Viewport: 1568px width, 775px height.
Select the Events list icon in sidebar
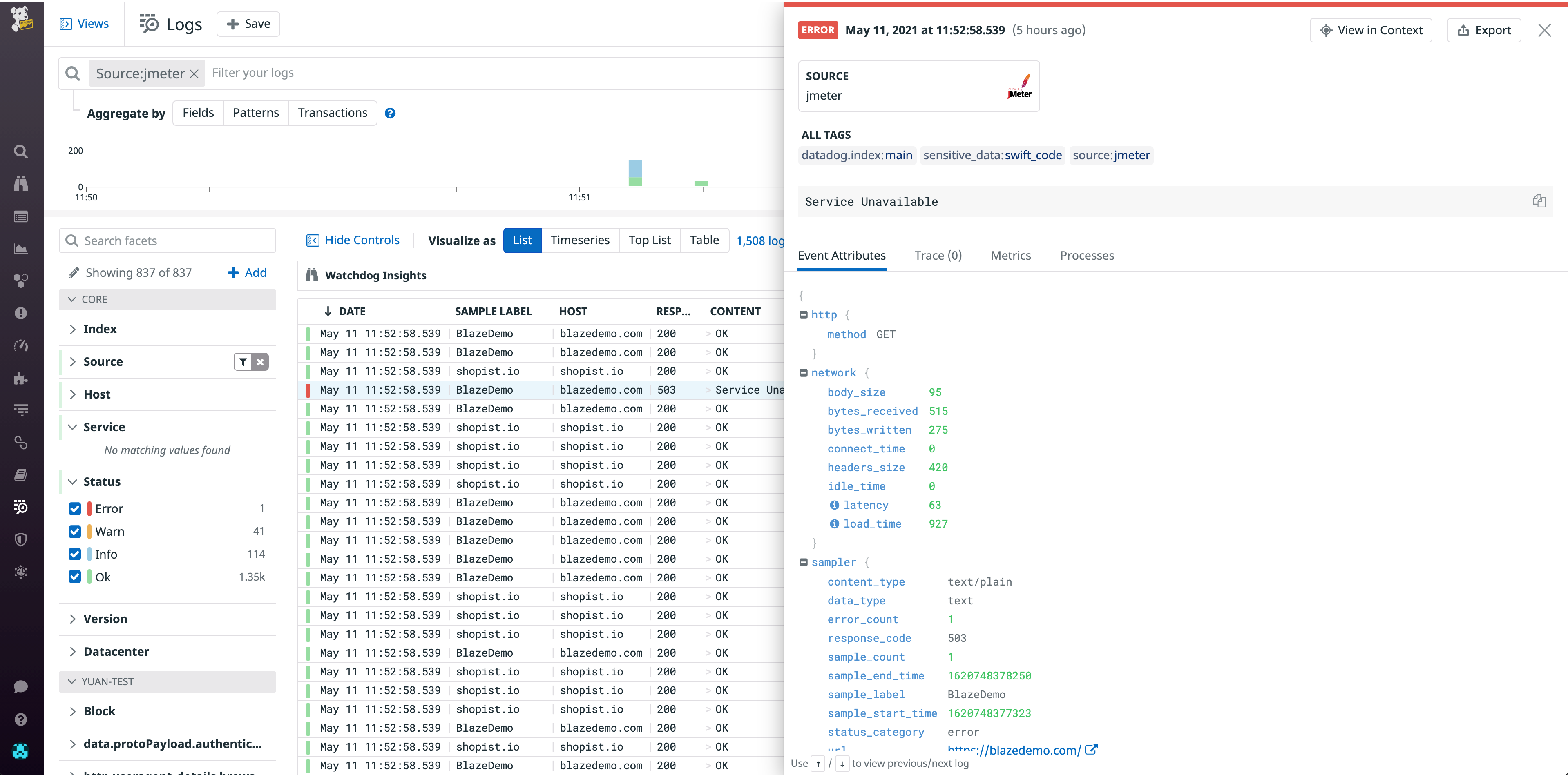point(21,216)
